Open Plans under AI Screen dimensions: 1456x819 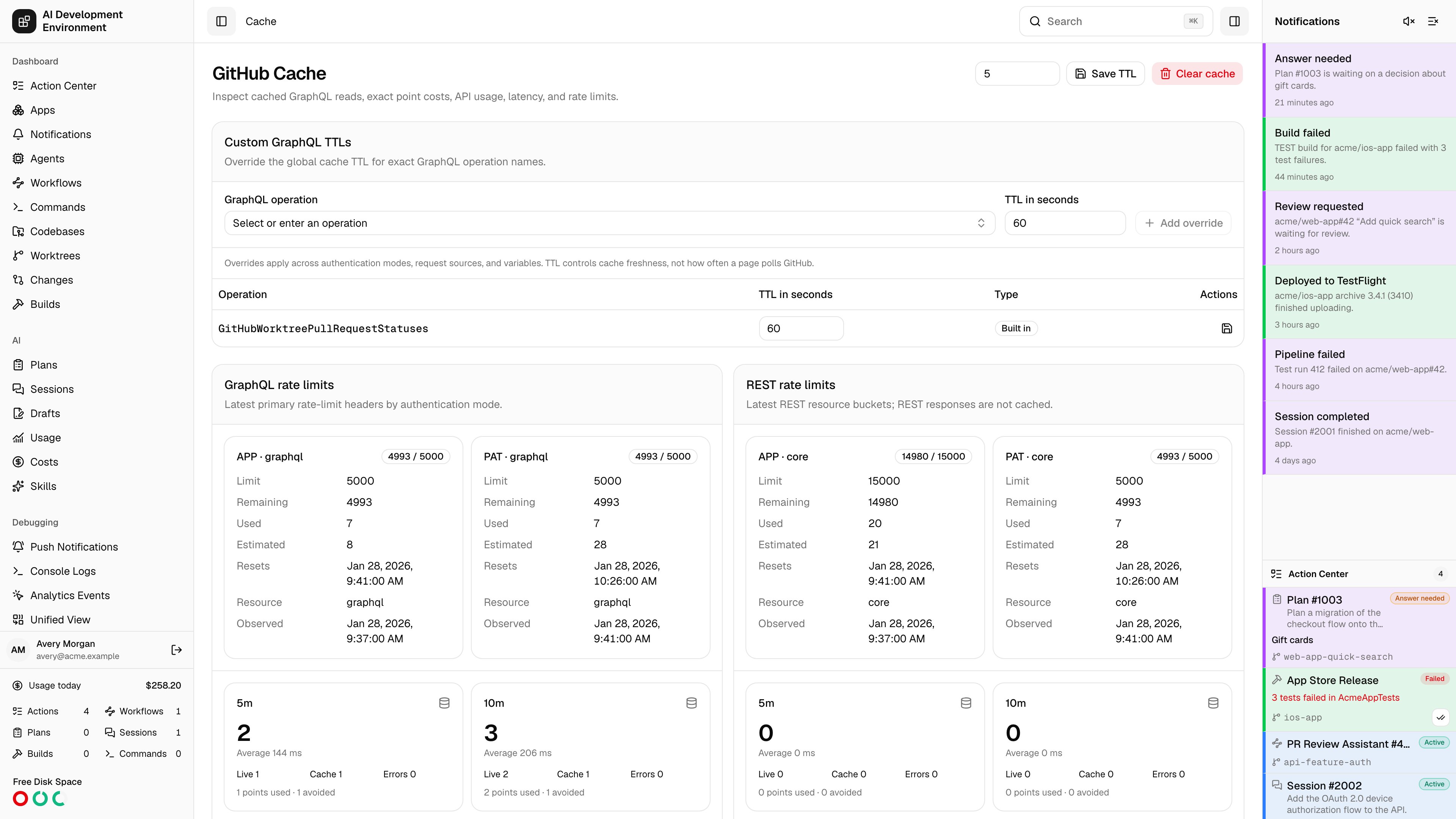97,365
